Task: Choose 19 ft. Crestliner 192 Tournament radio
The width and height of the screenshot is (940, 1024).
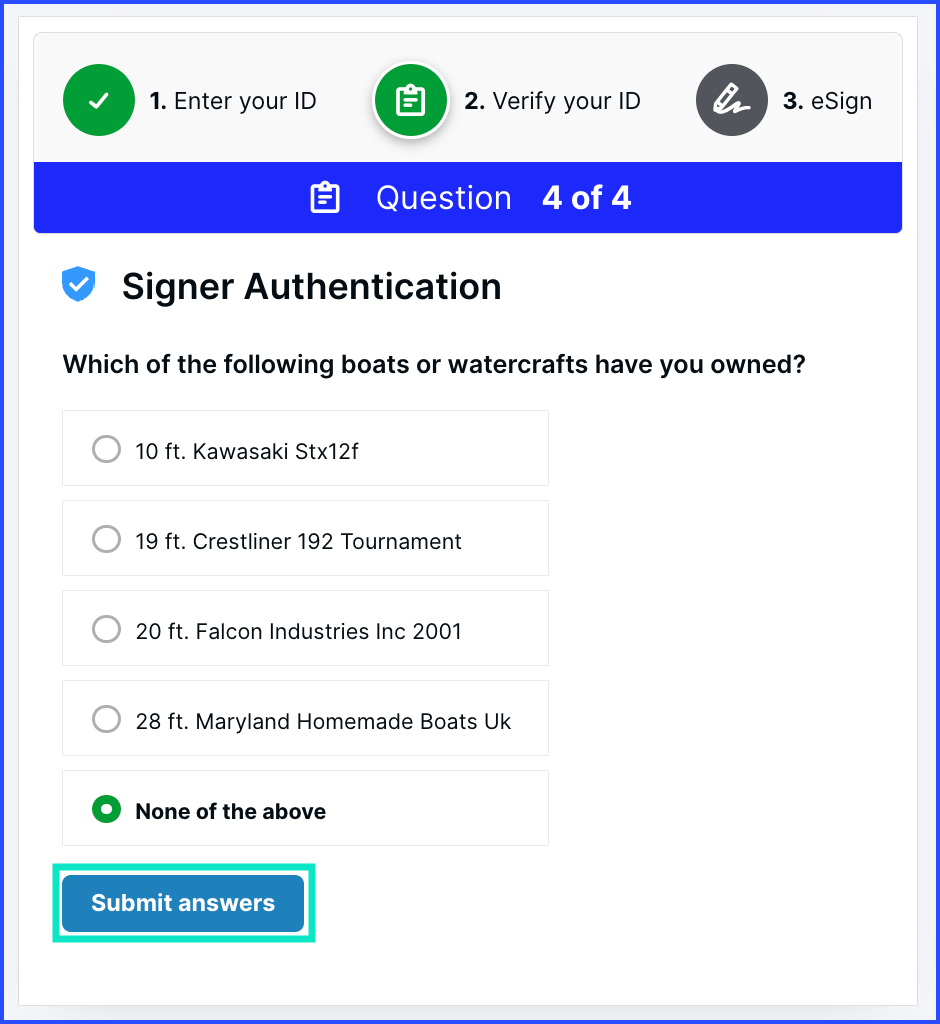Action: pos(106,539)
